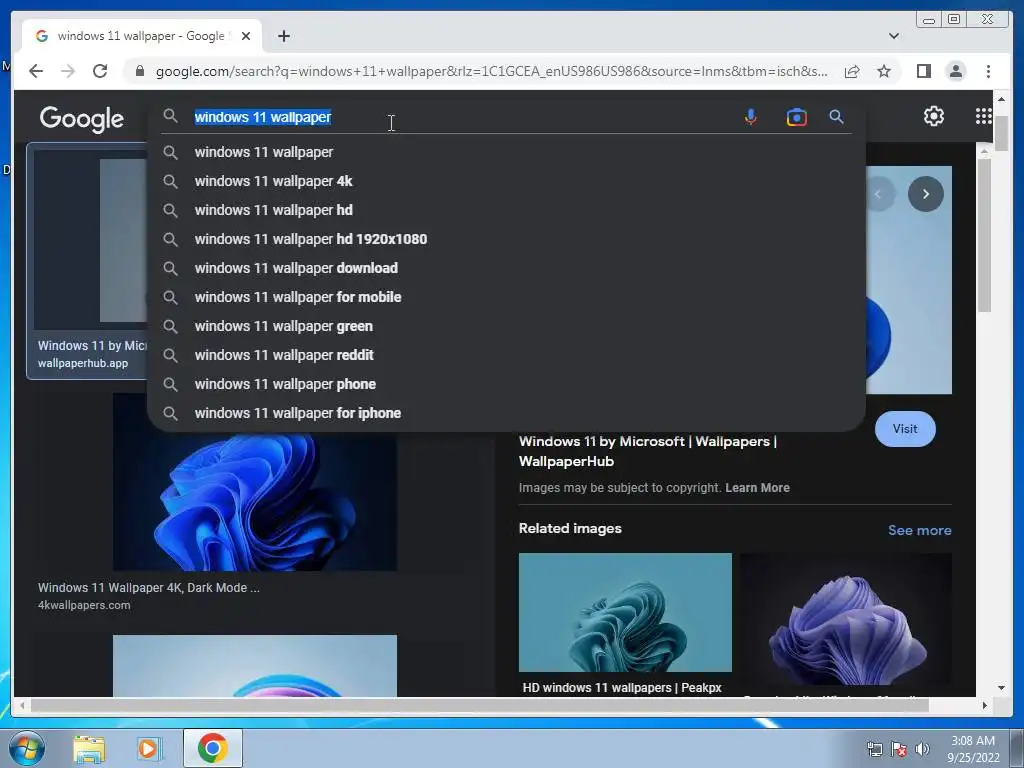Click the preview panel scrollbar thumb
1024x768 pixels.
click(x=984, y=235)
